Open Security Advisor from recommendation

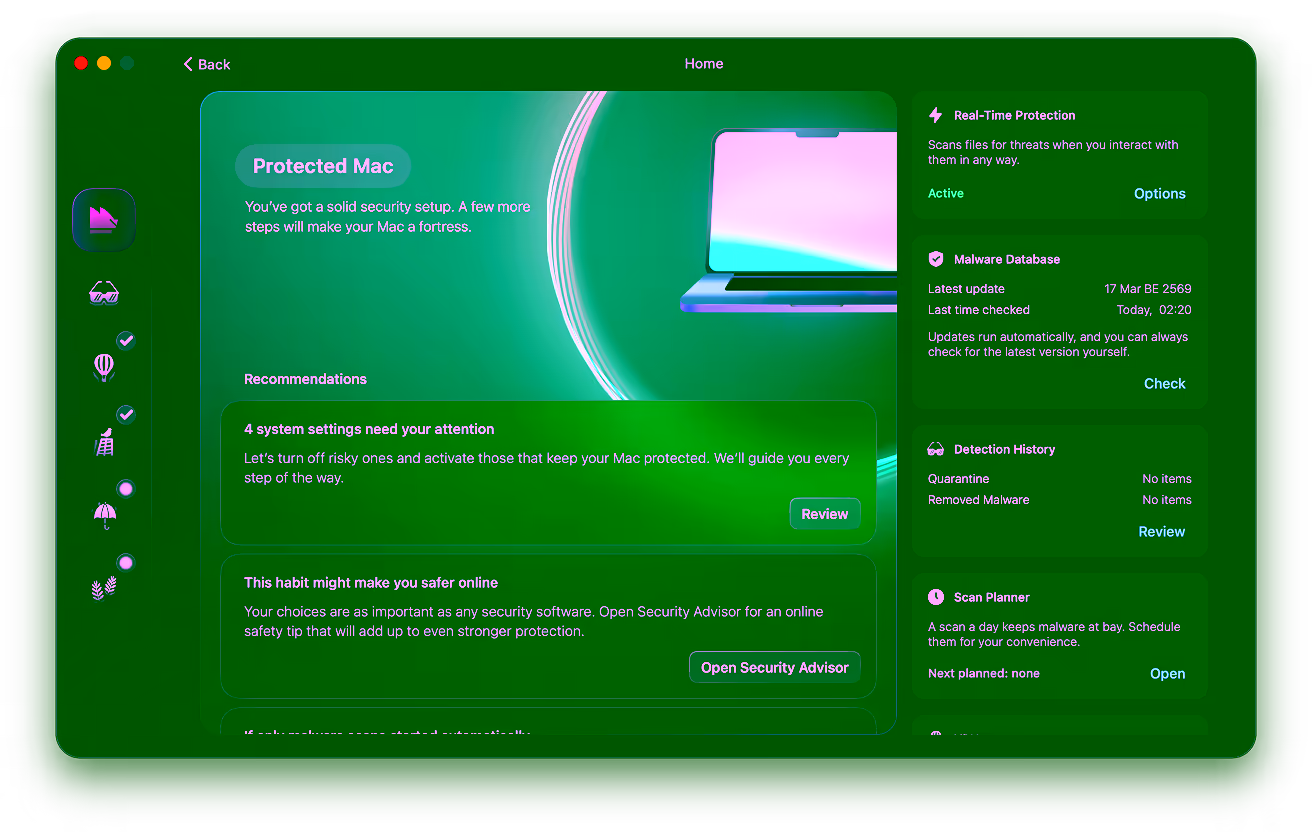tap(775, 667)
